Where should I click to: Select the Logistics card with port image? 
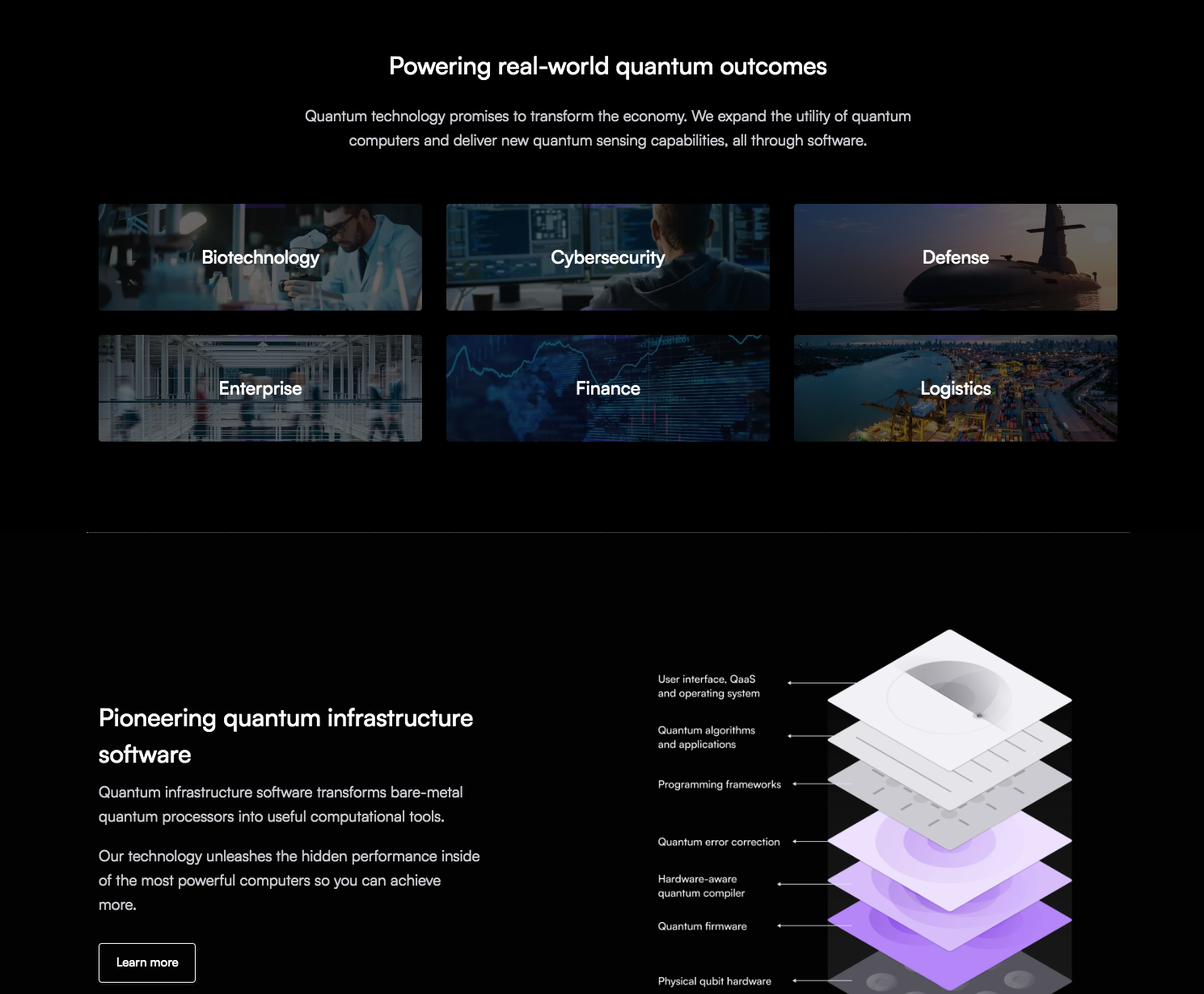pyautogui.click(x=955, y=388)
